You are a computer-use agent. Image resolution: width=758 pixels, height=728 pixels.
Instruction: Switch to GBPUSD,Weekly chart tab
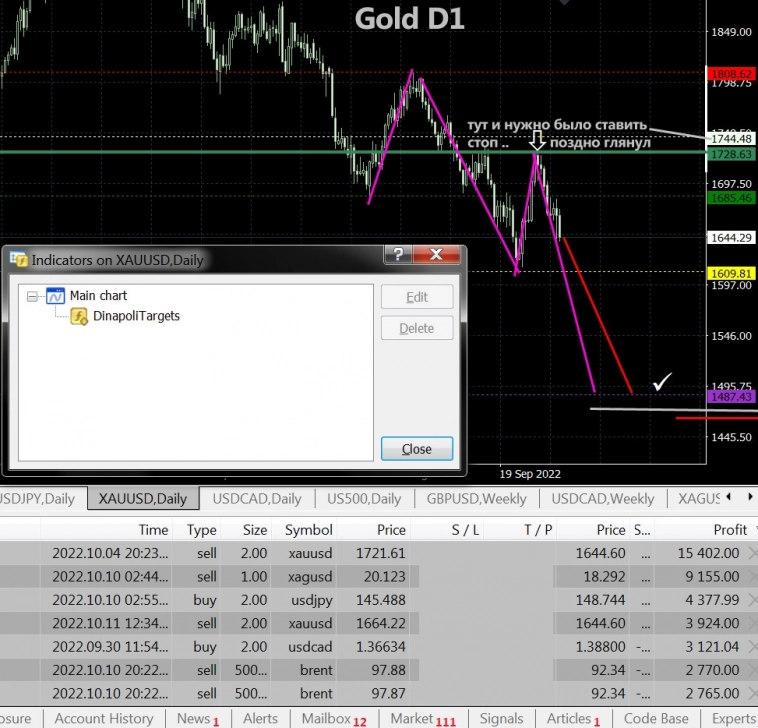coord(476,498)
